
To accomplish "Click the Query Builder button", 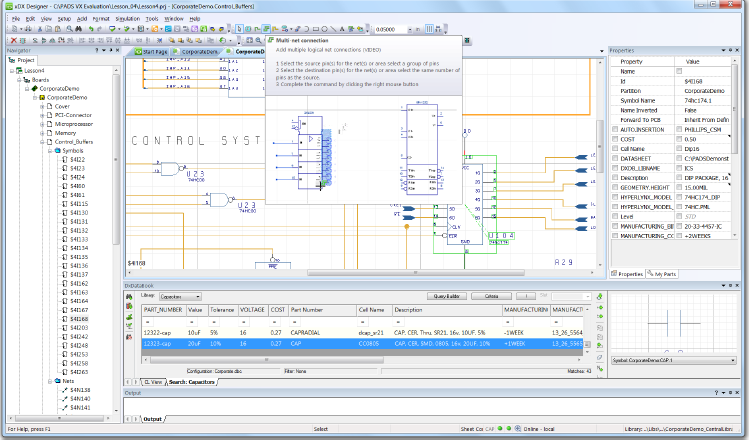I will point(446,297).
